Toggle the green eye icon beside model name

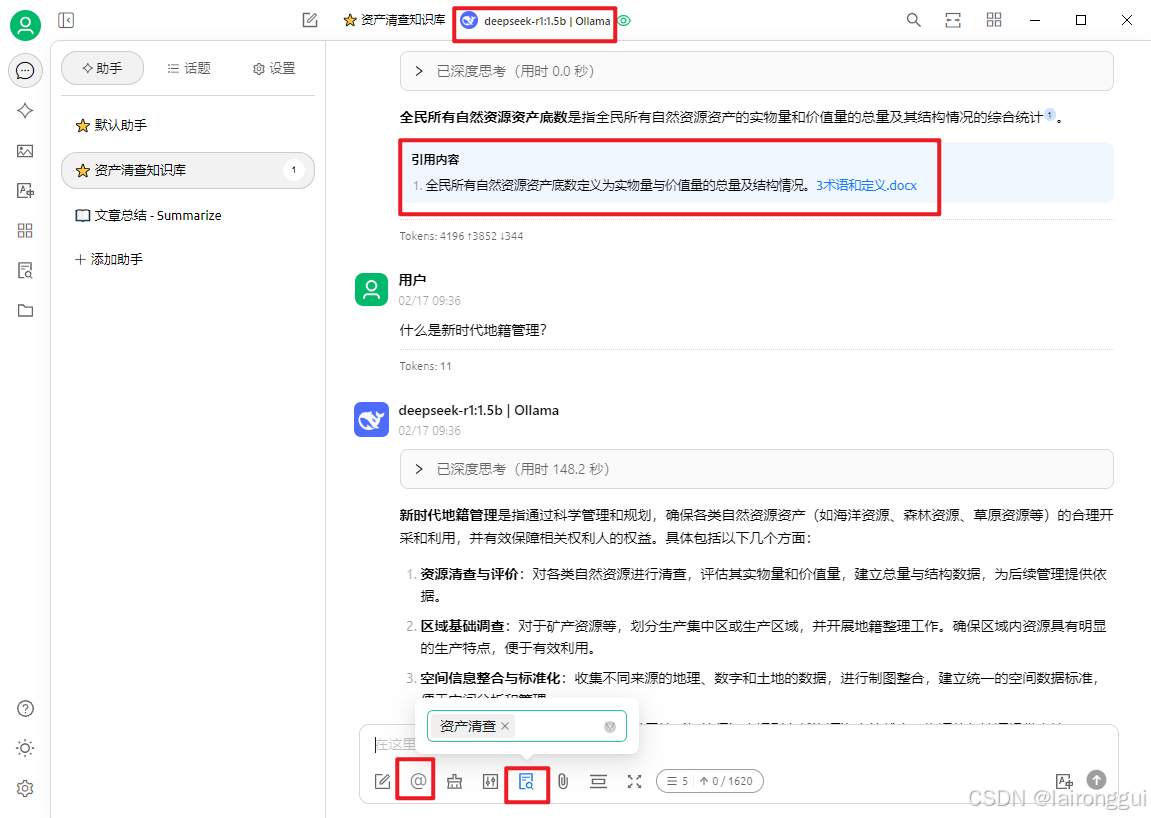(624, 21)
